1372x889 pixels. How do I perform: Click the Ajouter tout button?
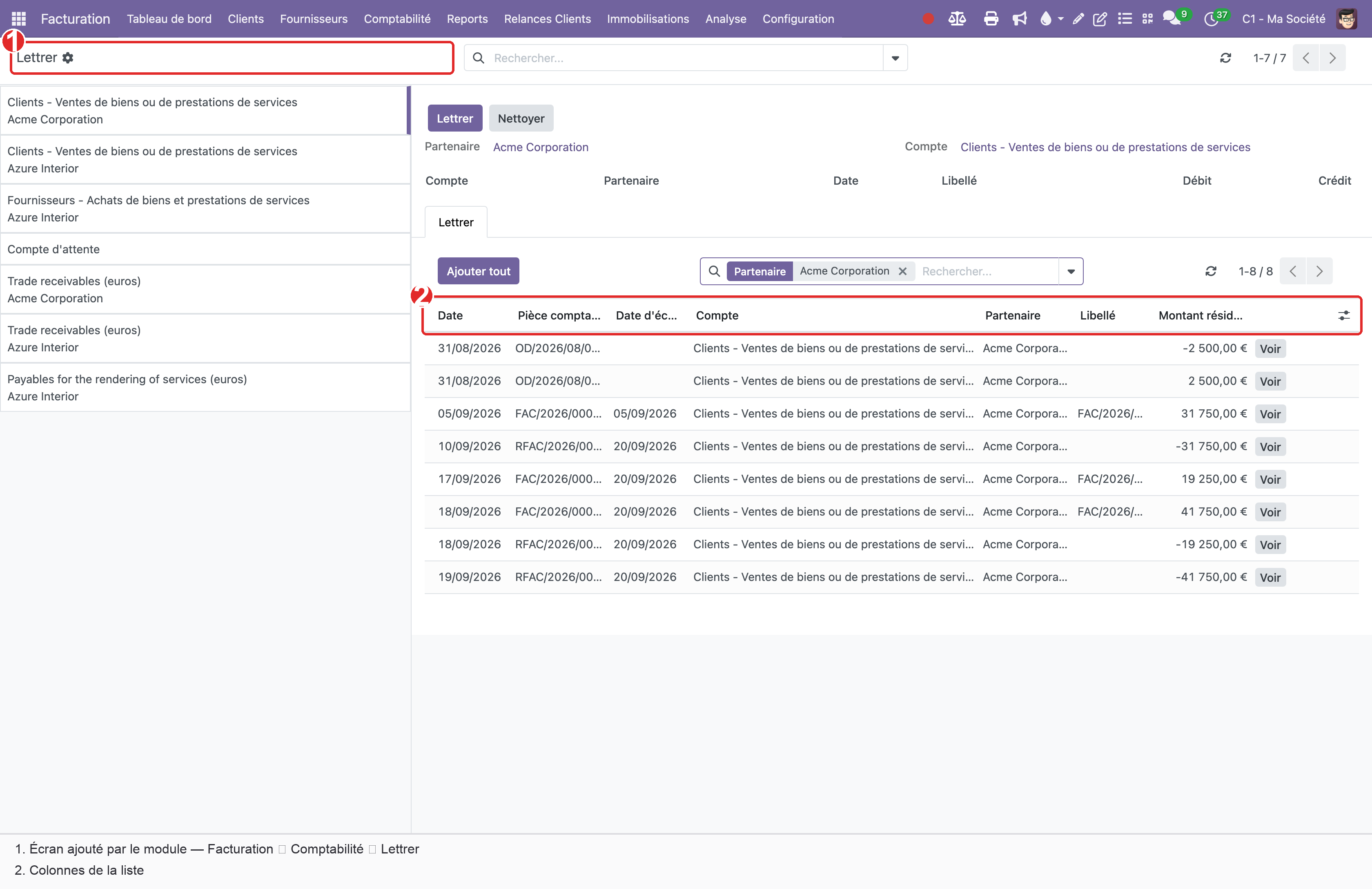pos(479,271)
